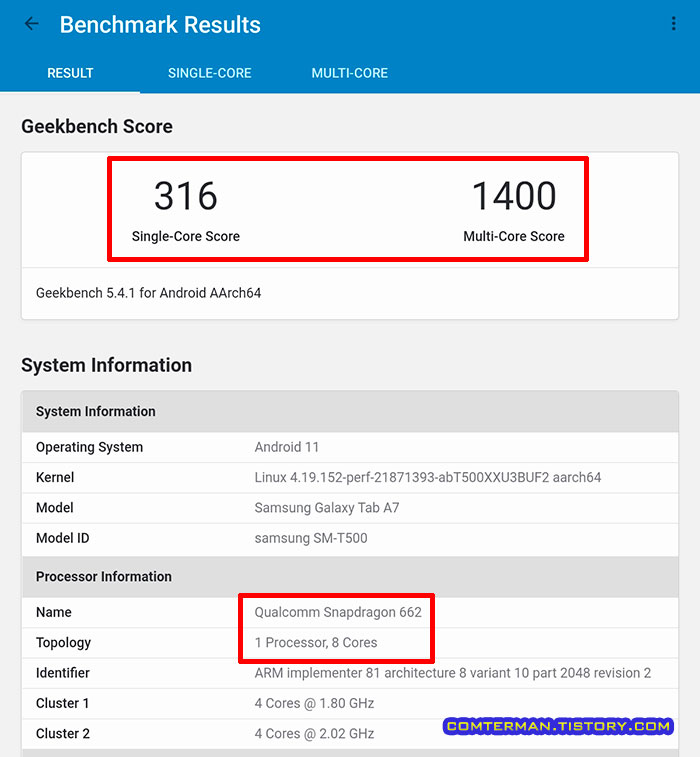Viewport: 700px width, 757px height.
Task: Click the Topology row label
Action: pyautogui.click(x=63, y=643)
